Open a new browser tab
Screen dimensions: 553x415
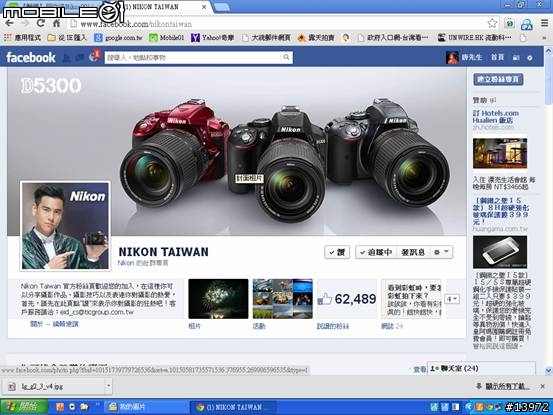click(x=221, y=7)
